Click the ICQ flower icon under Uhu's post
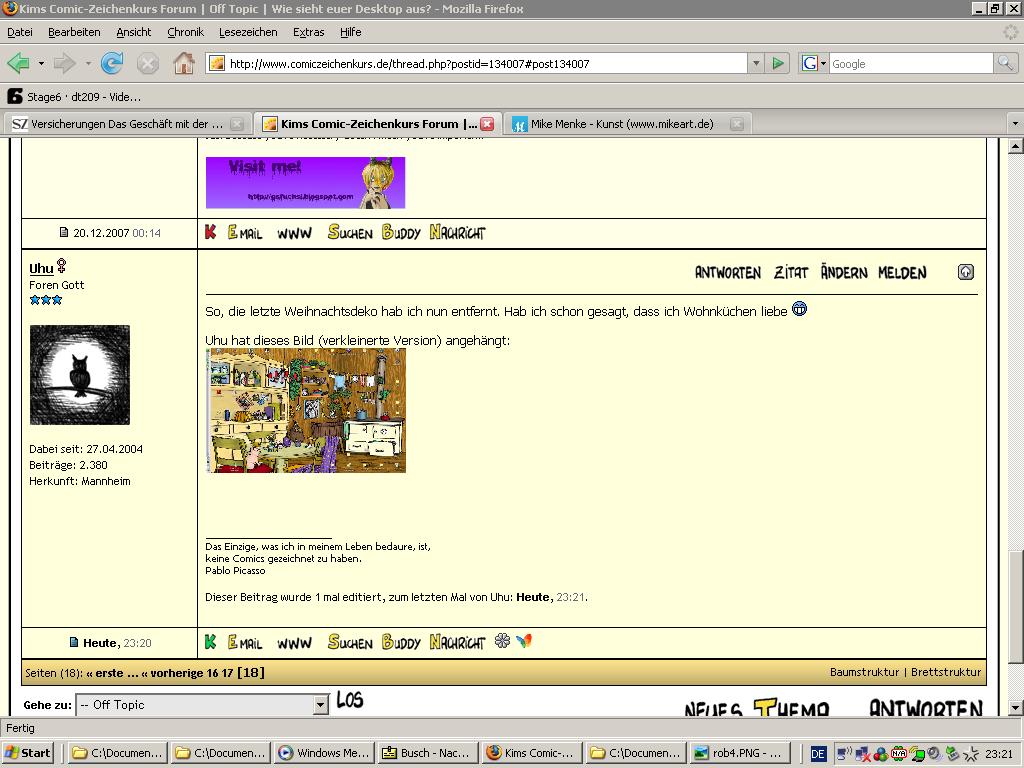Viewport: 1024px width, 768px height. [x=502, y=641]
